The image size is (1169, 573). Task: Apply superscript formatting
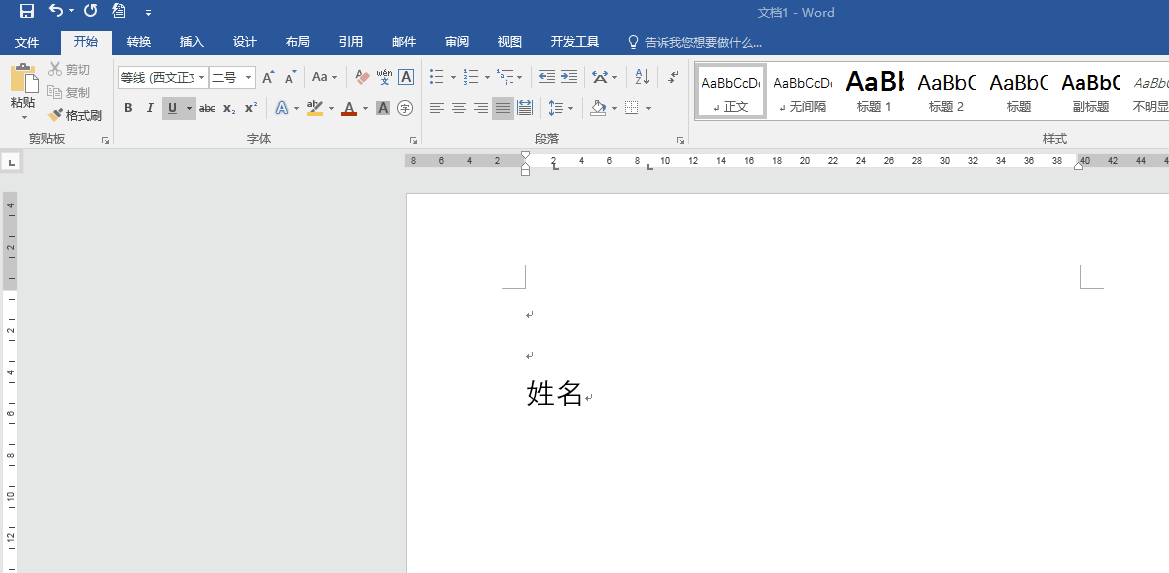coord(251,108)
